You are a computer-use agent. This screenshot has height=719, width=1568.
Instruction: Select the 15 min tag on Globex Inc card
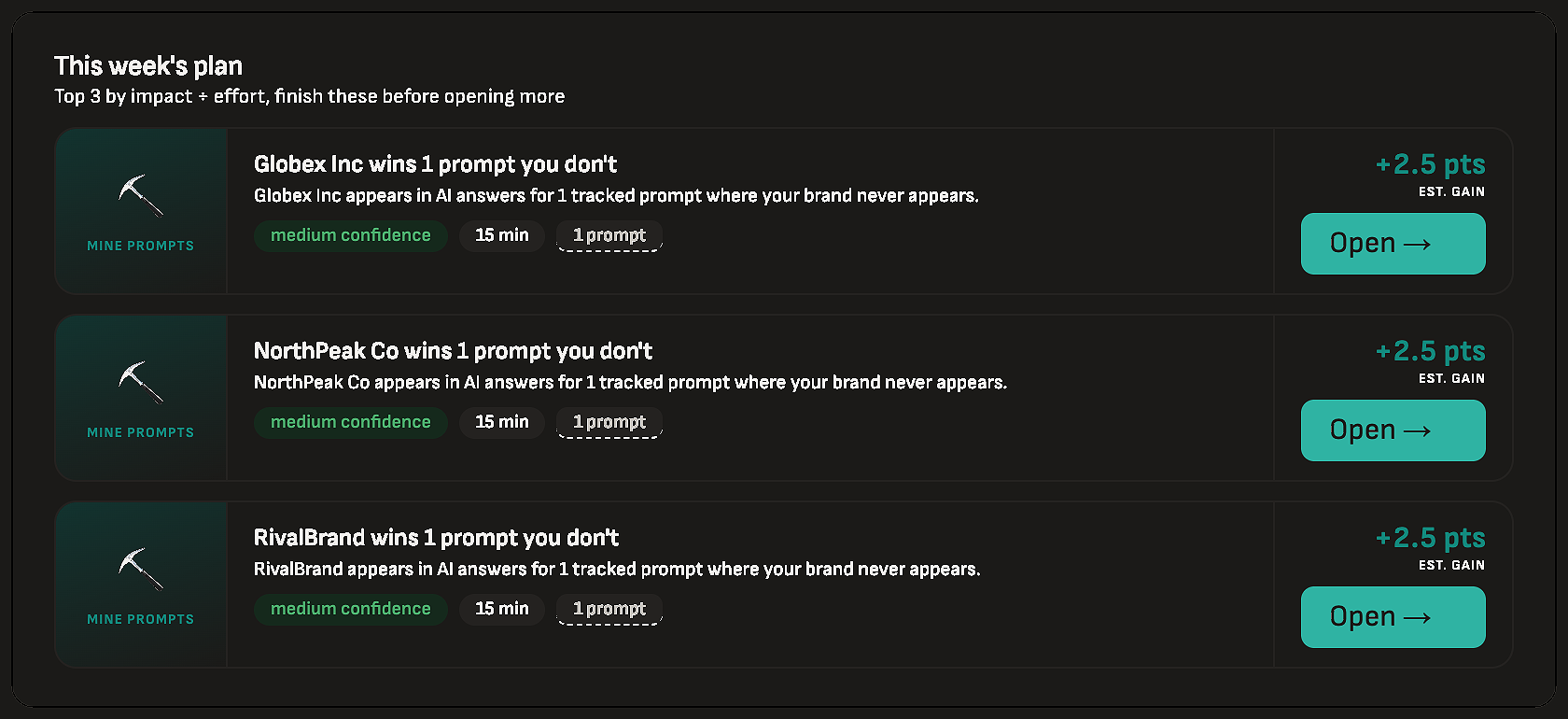pos(502,235)
